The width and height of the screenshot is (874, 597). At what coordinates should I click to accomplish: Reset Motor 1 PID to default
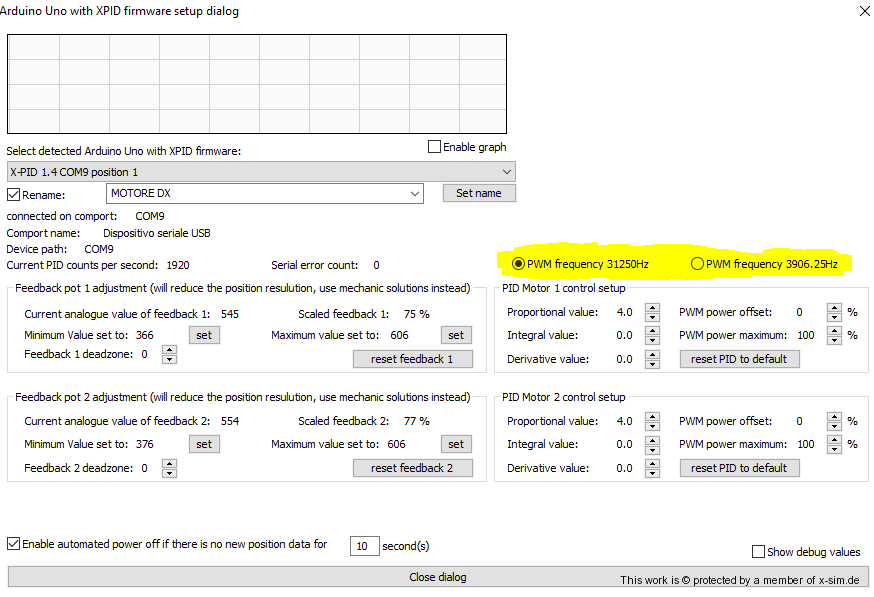739,359
